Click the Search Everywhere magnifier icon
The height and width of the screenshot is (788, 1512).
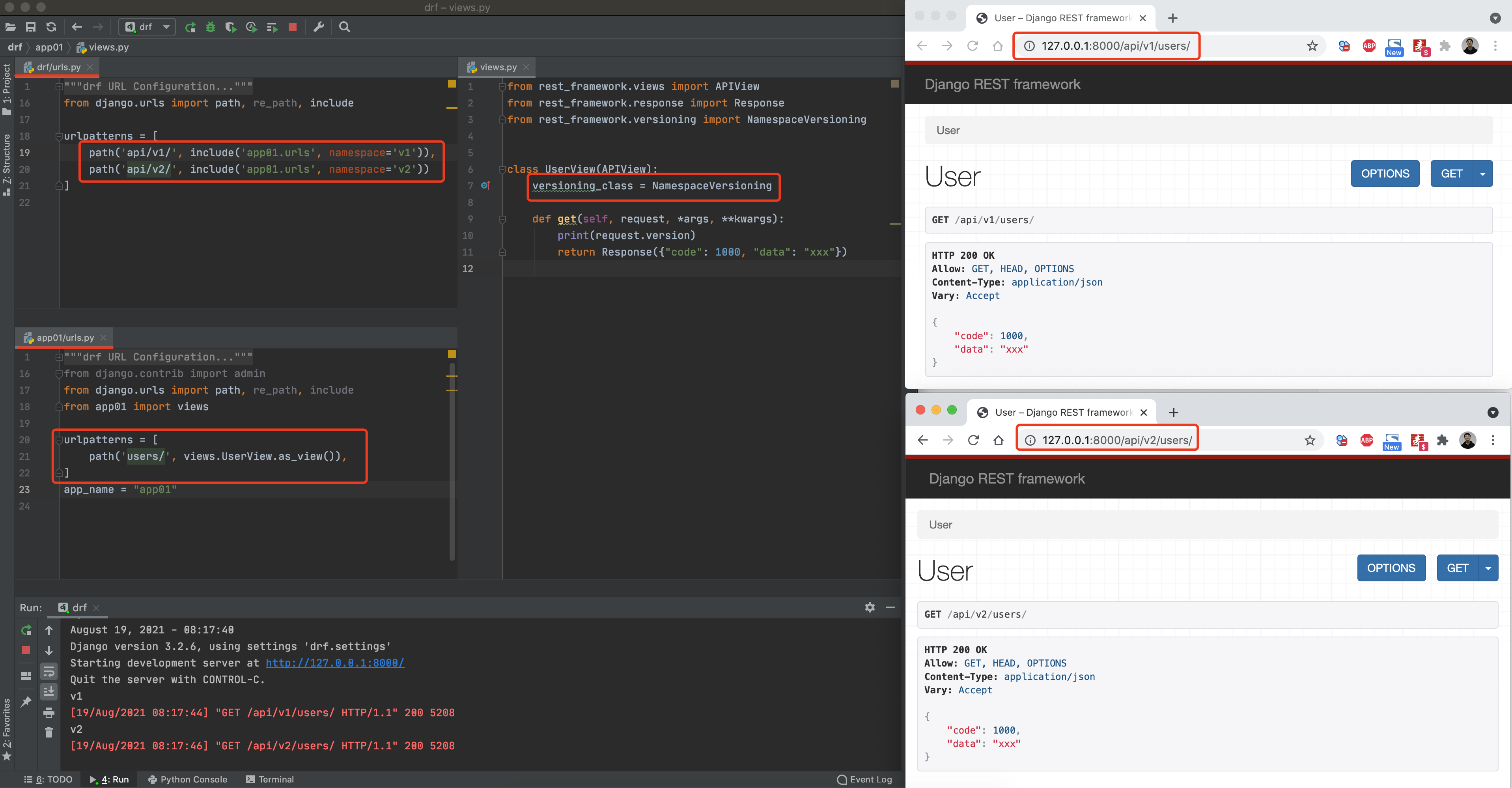(x=345, y=27)
